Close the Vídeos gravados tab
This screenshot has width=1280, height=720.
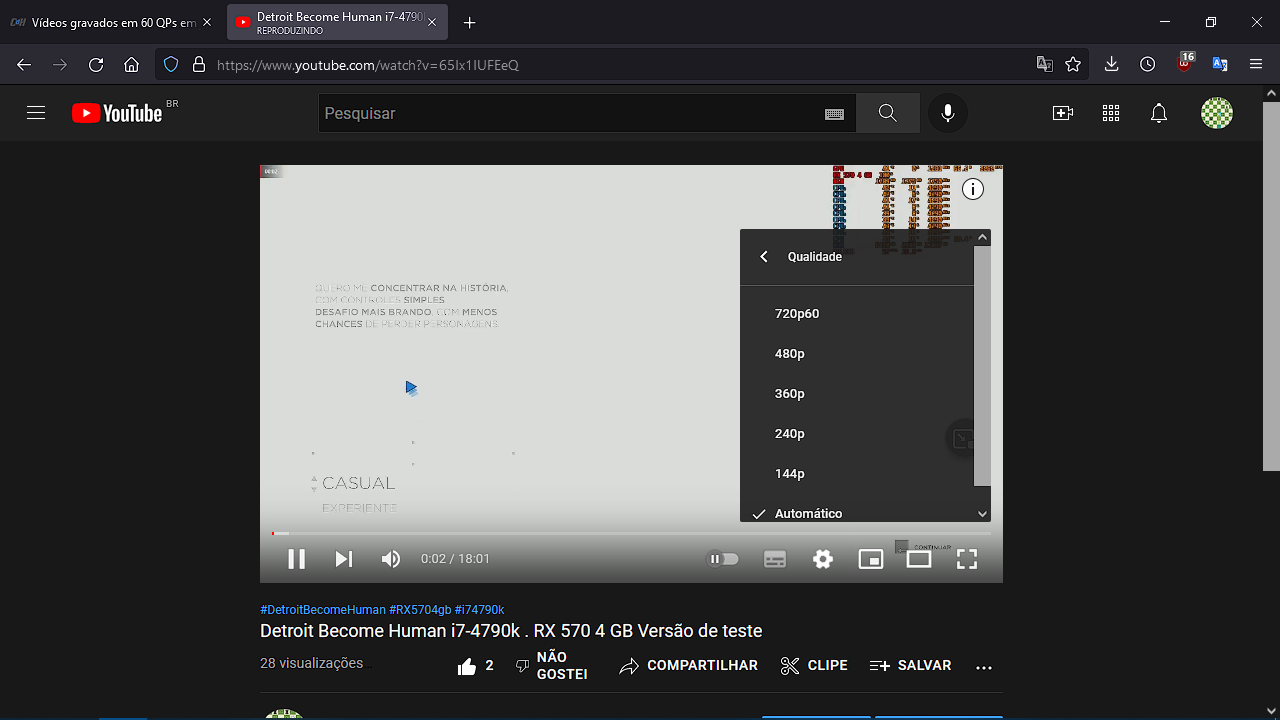207,22
